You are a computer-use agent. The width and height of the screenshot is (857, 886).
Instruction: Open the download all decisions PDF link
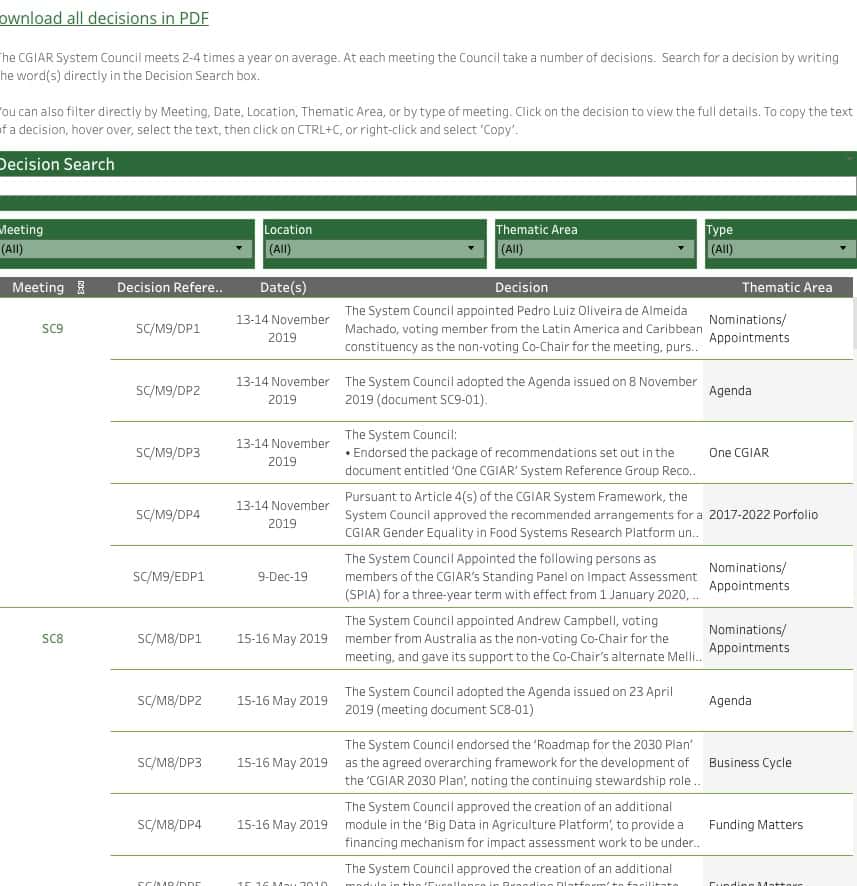[x=103, y=19]
